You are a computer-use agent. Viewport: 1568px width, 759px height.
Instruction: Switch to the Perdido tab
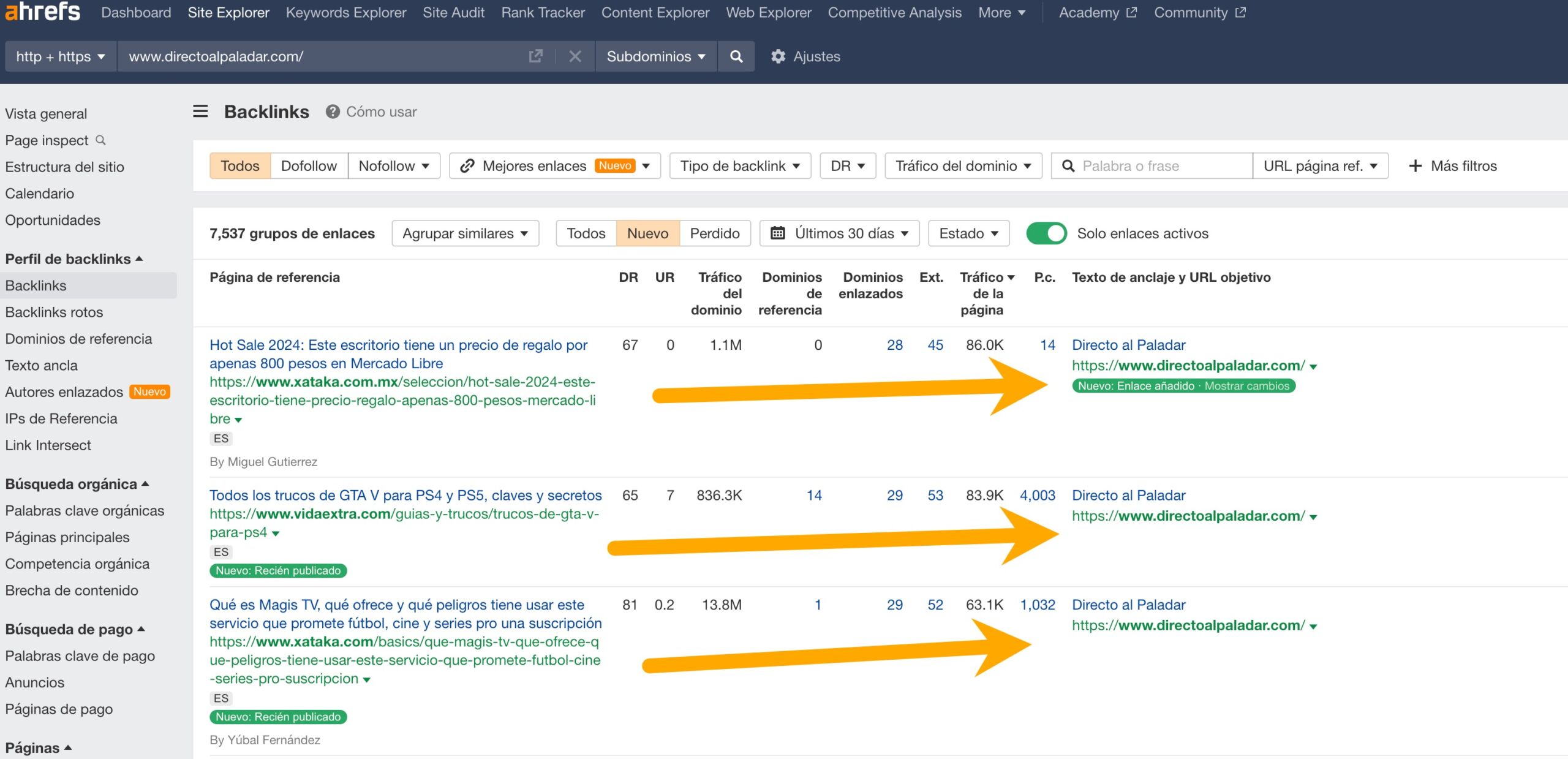716,233
